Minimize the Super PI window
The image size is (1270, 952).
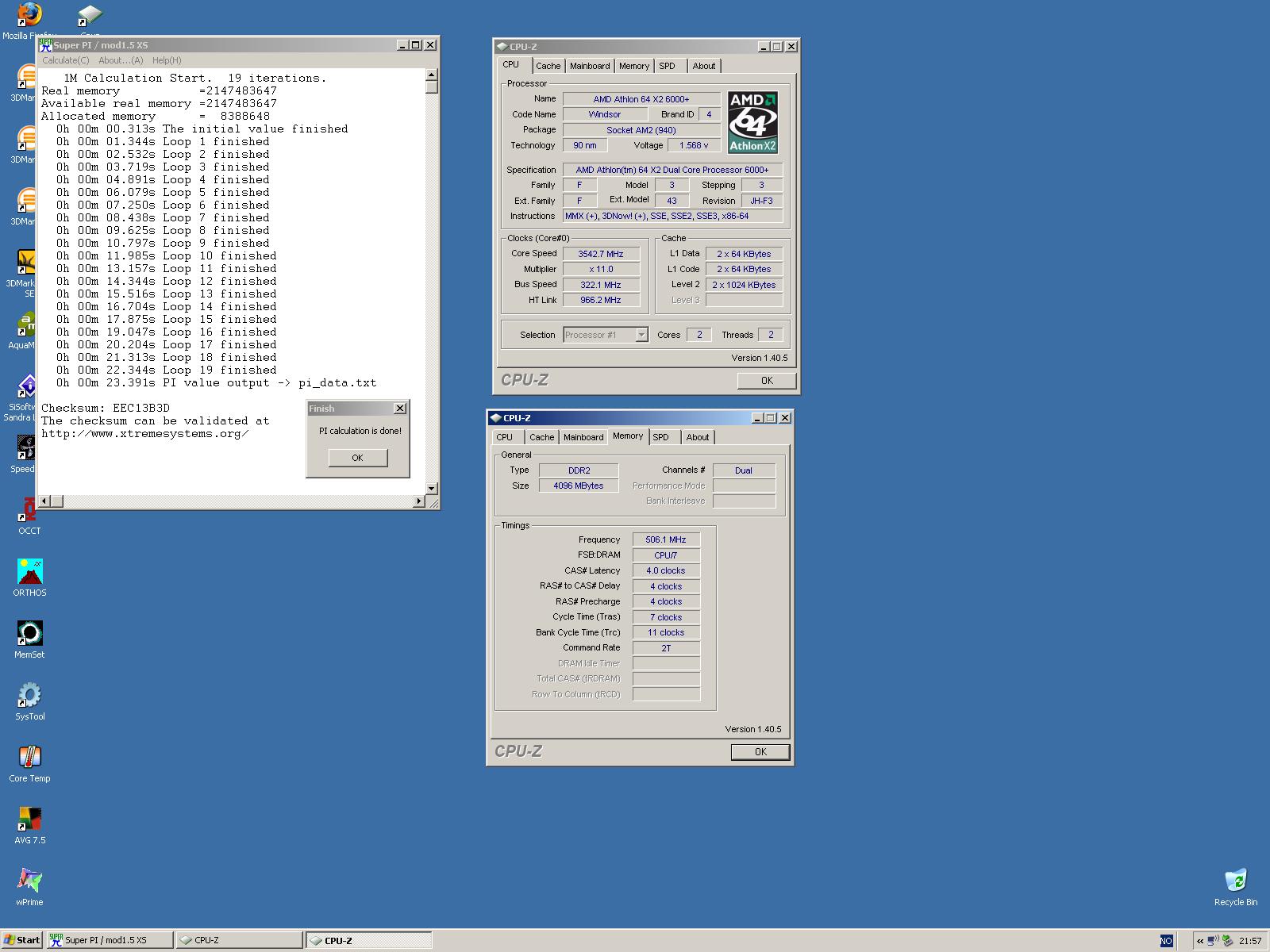click(x=402, y=45)
